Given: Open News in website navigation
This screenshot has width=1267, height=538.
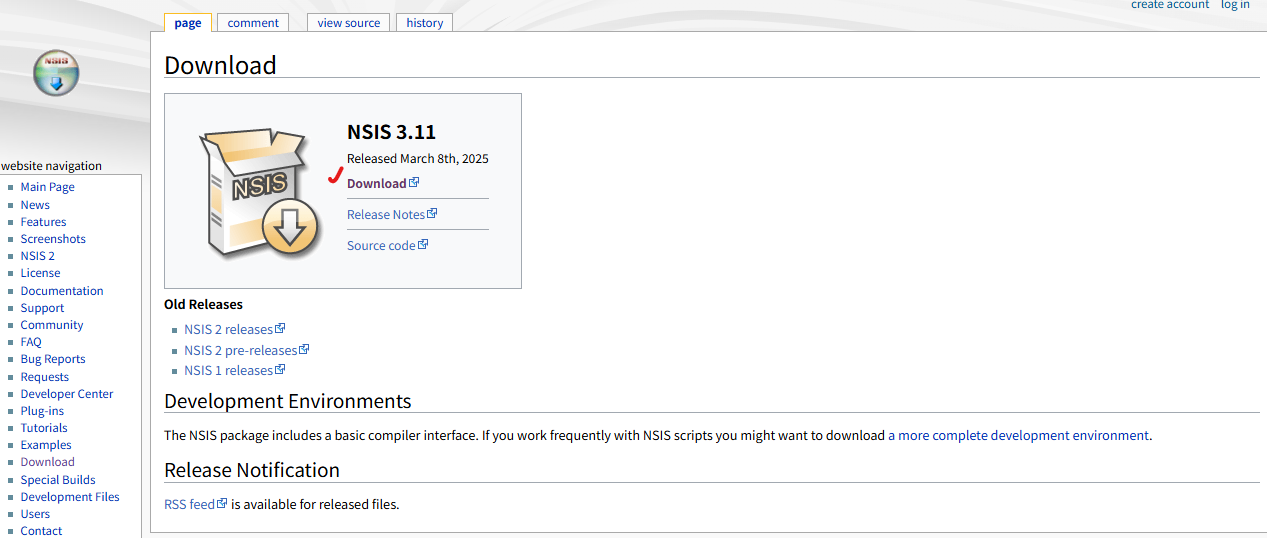Looking at the screenshot, I should [35, 205].
